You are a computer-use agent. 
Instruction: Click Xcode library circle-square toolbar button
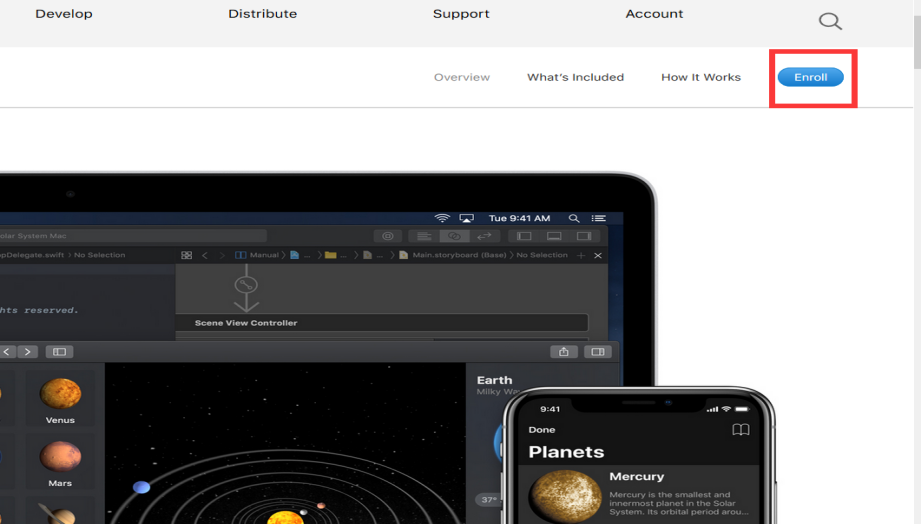coord(388,236)
